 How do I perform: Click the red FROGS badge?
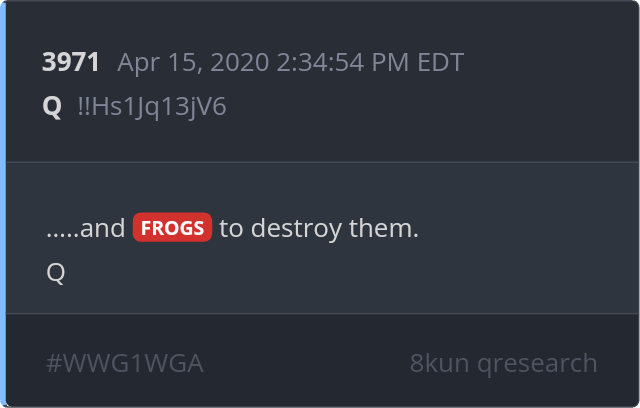point(172,228)
